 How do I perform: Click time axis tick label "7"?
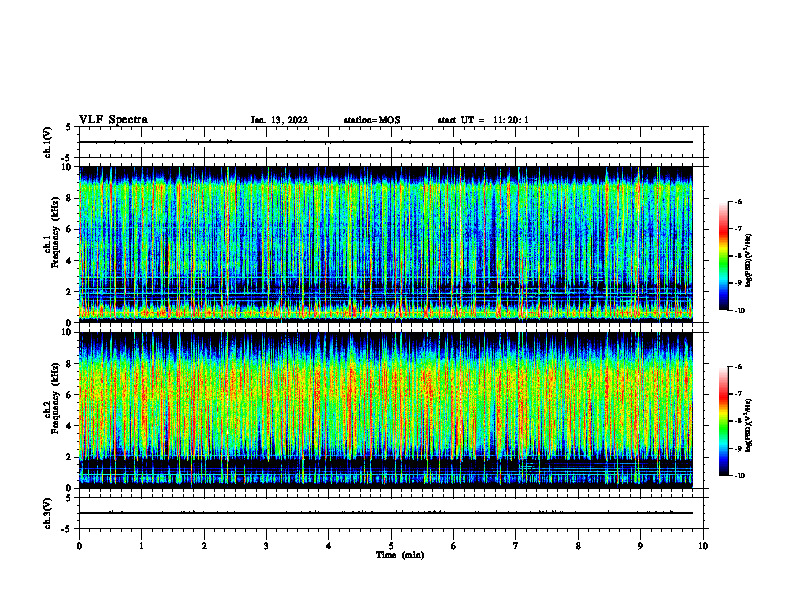[x=516, y=546]
